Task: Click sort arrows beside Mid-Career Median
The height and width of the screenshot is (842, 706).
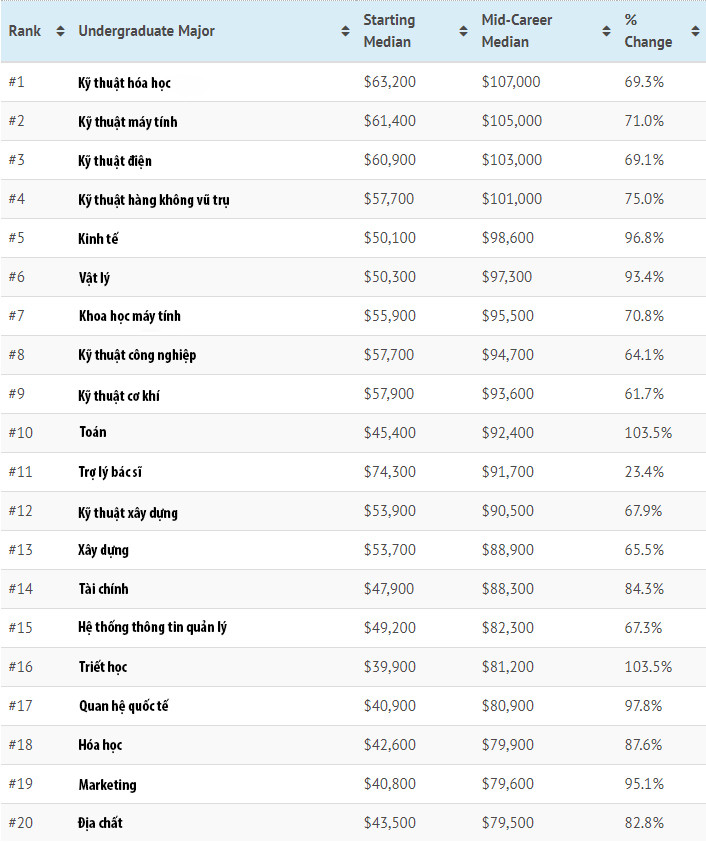Action: pyautogui.click(x=606, y=31)
